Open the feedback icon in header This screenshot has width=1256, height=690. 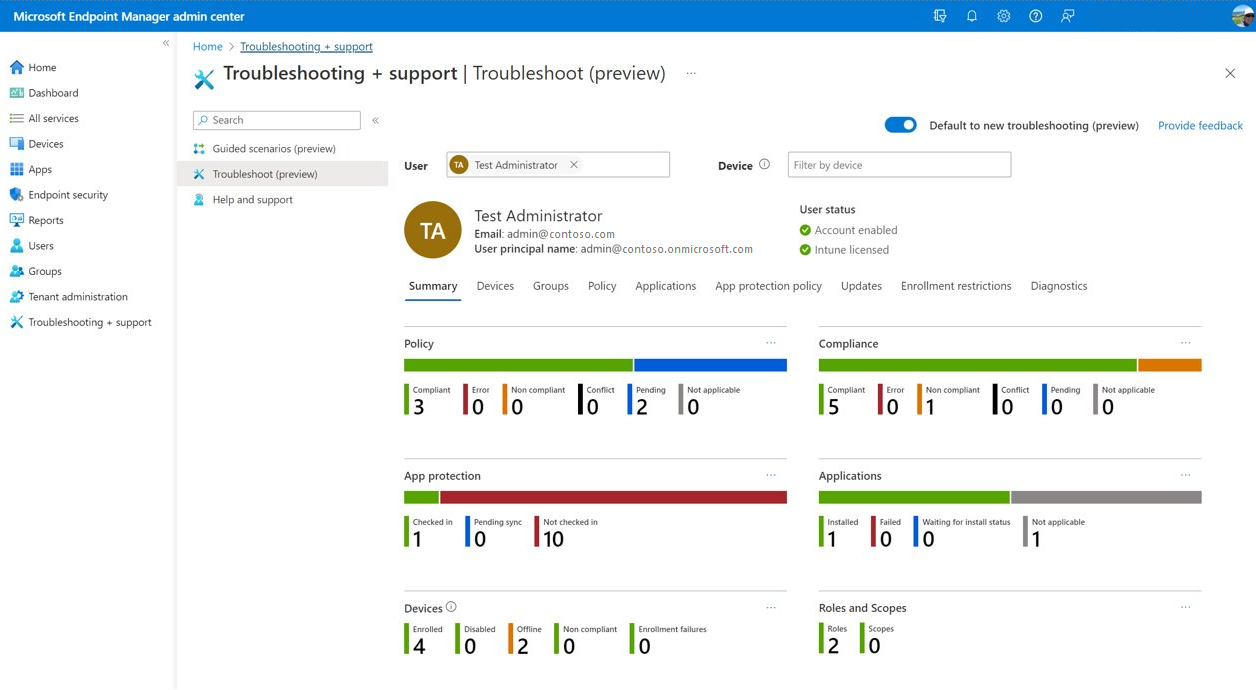[1068, 16]
